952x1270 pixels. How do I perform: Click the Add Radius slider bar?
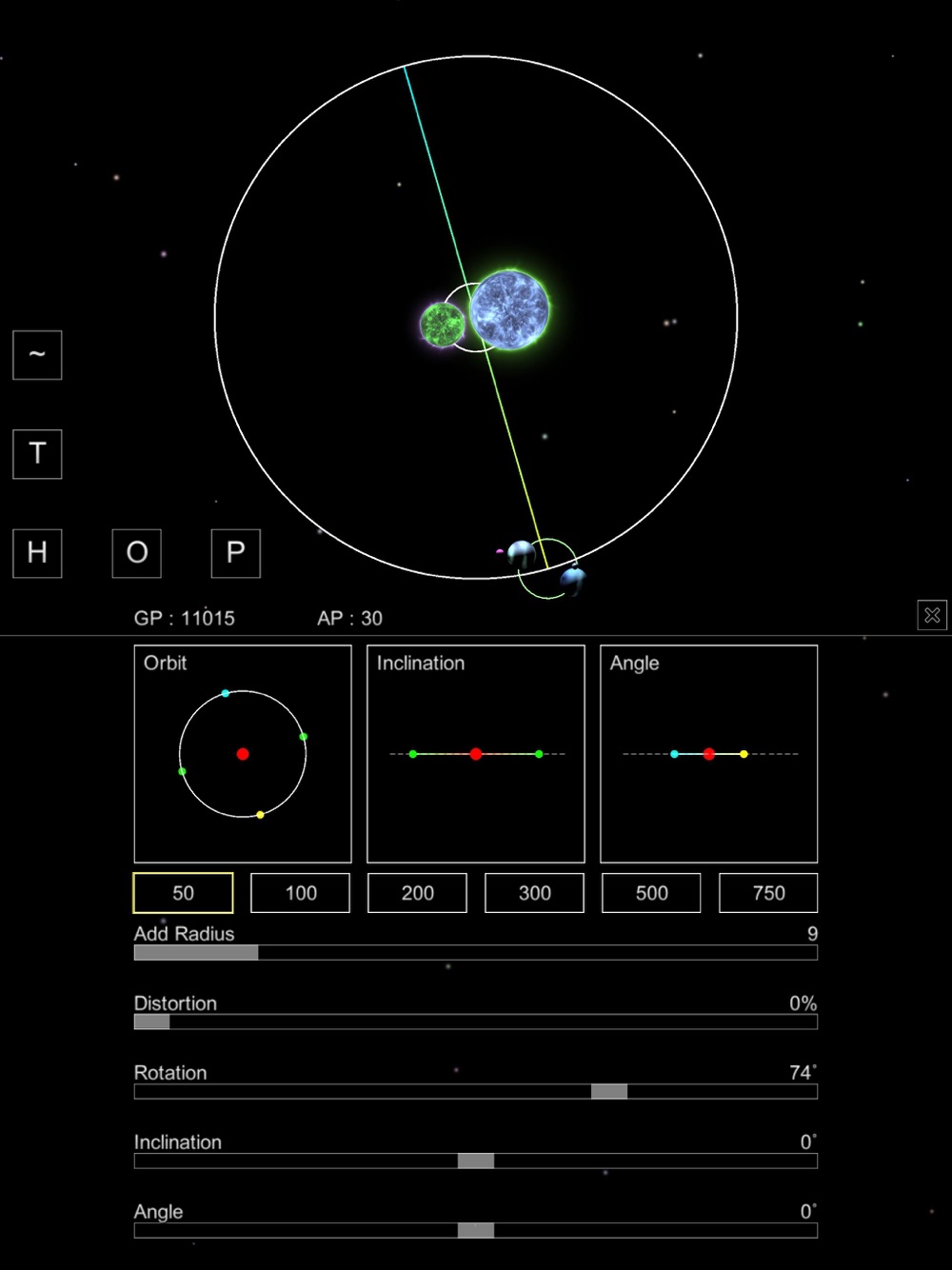[476, 953]
